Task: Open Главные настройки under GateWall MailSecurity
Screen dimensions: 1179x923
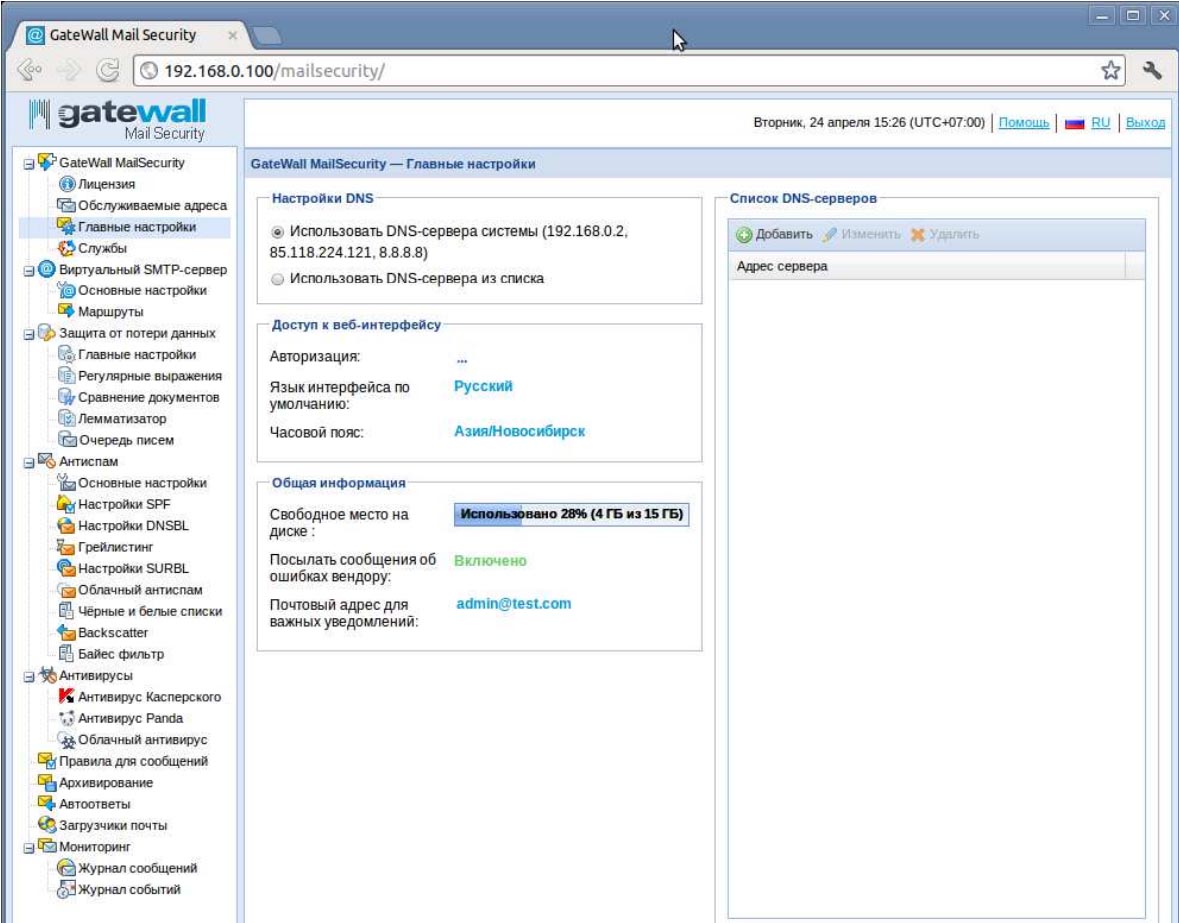Action: (x=137, y=227)
